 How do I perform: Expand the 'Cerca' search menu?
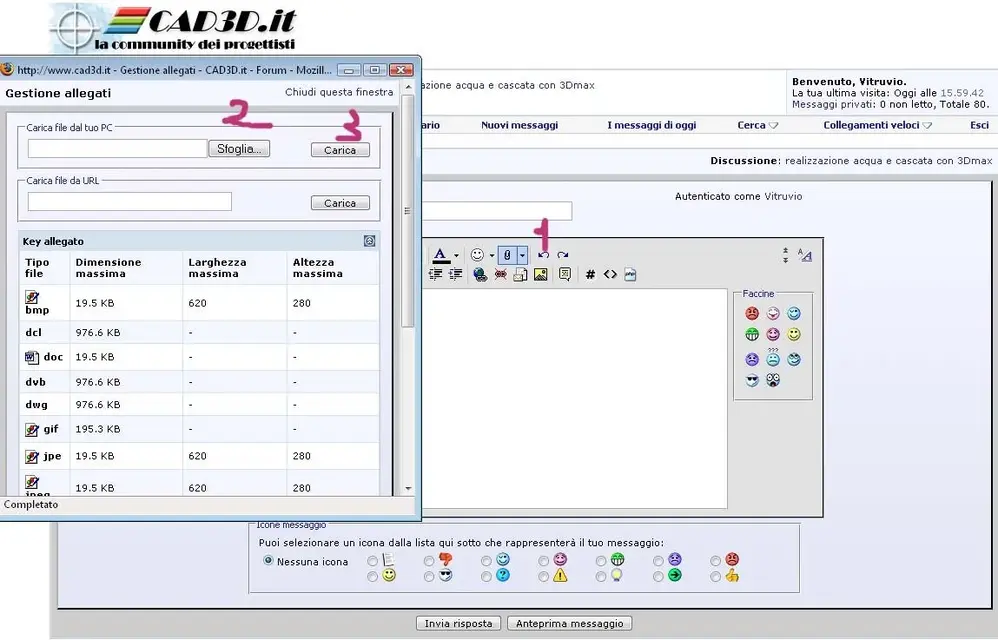point(757,126)
